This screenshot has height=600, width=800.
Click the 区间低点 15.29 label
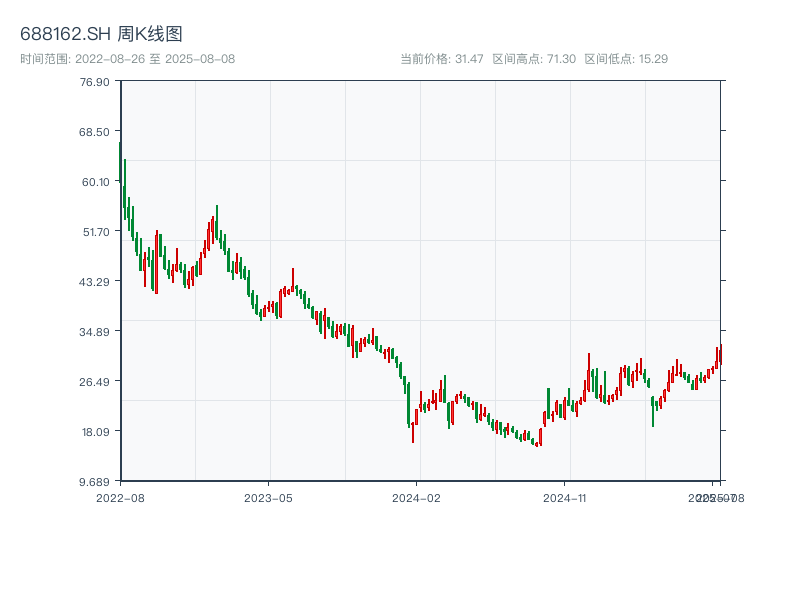(x=626, y=59)
